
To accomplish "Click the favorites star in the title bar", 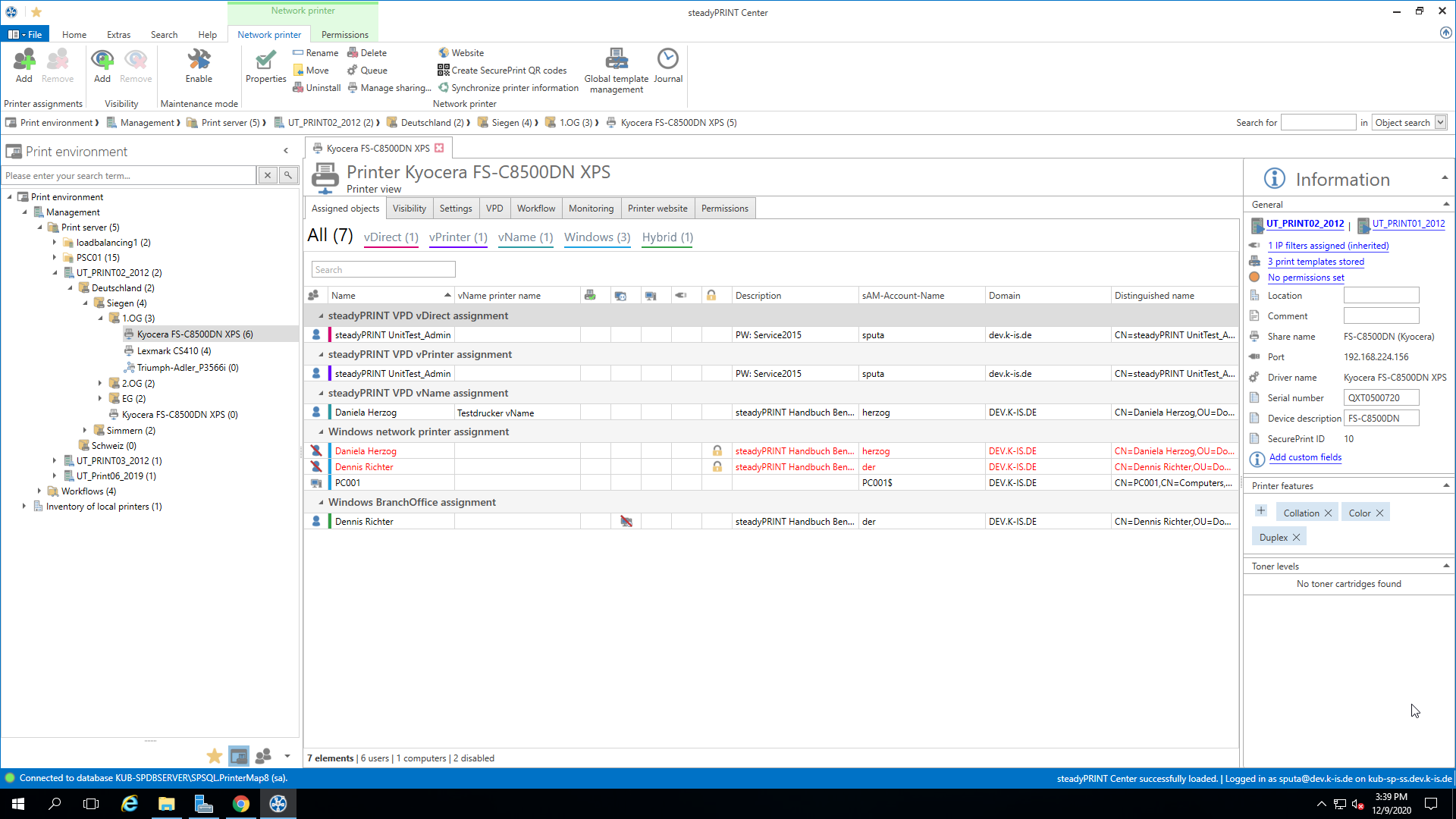I will 36,12.
